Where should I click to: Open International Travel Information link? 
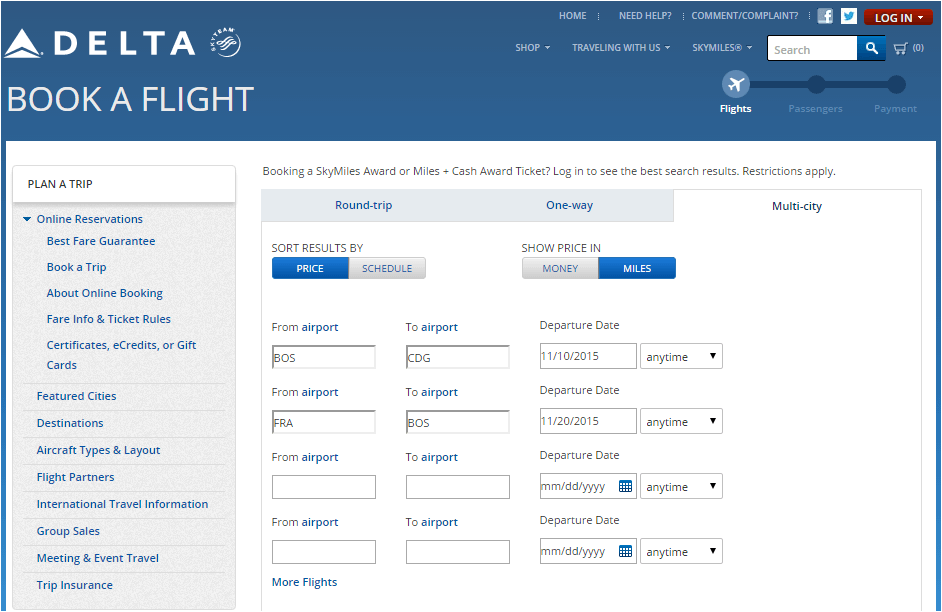(x=123, y=504)
